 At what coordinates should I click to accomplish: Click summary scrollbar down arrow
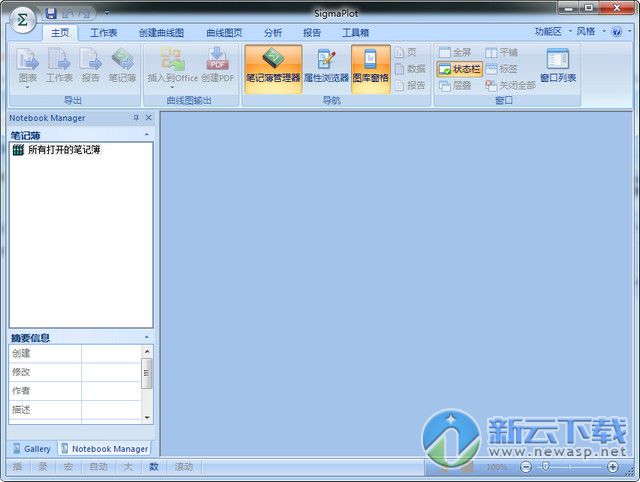(147, 418)
